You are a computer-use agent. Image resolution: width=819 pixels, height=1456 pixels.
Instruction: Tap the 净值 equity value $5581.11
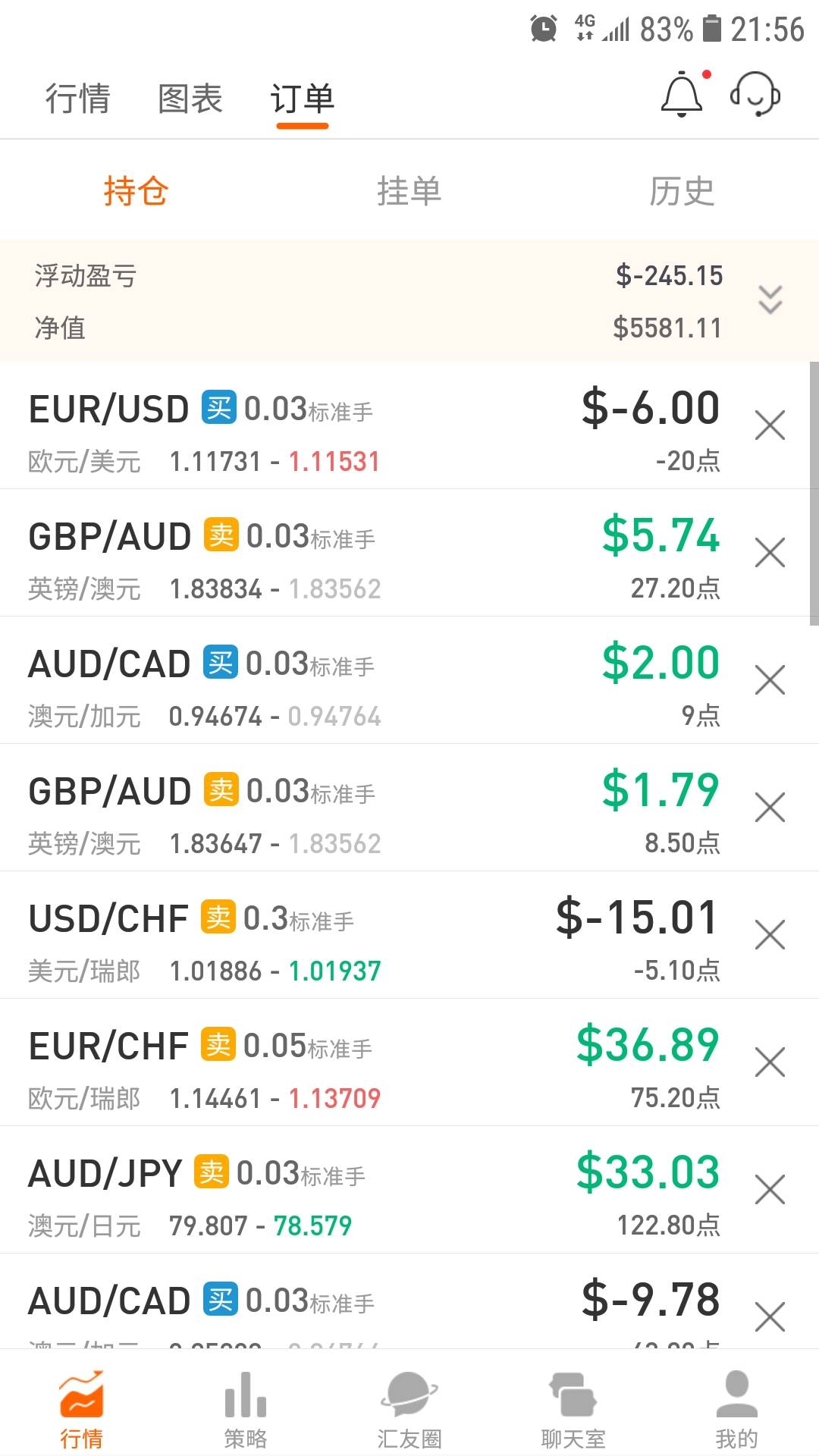[667, 328]
